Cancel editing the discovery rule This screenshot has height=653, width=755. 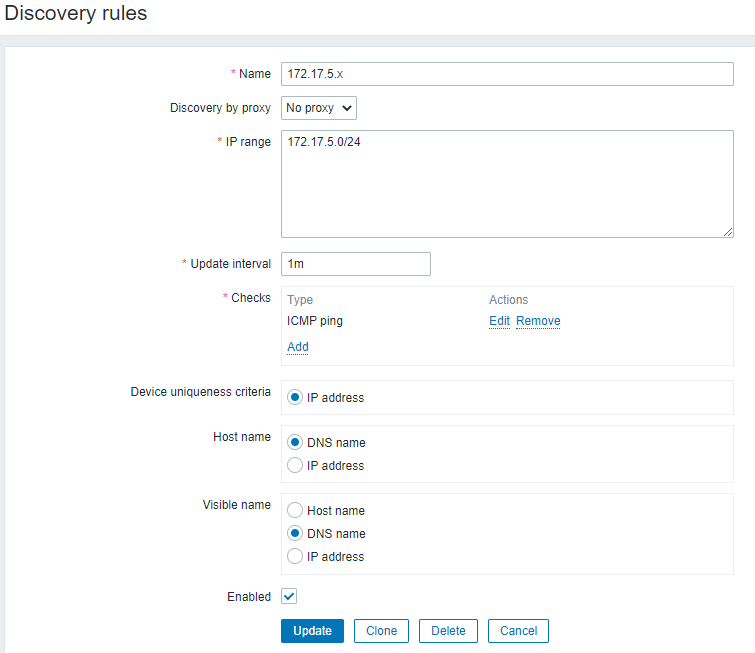(518, 631)
